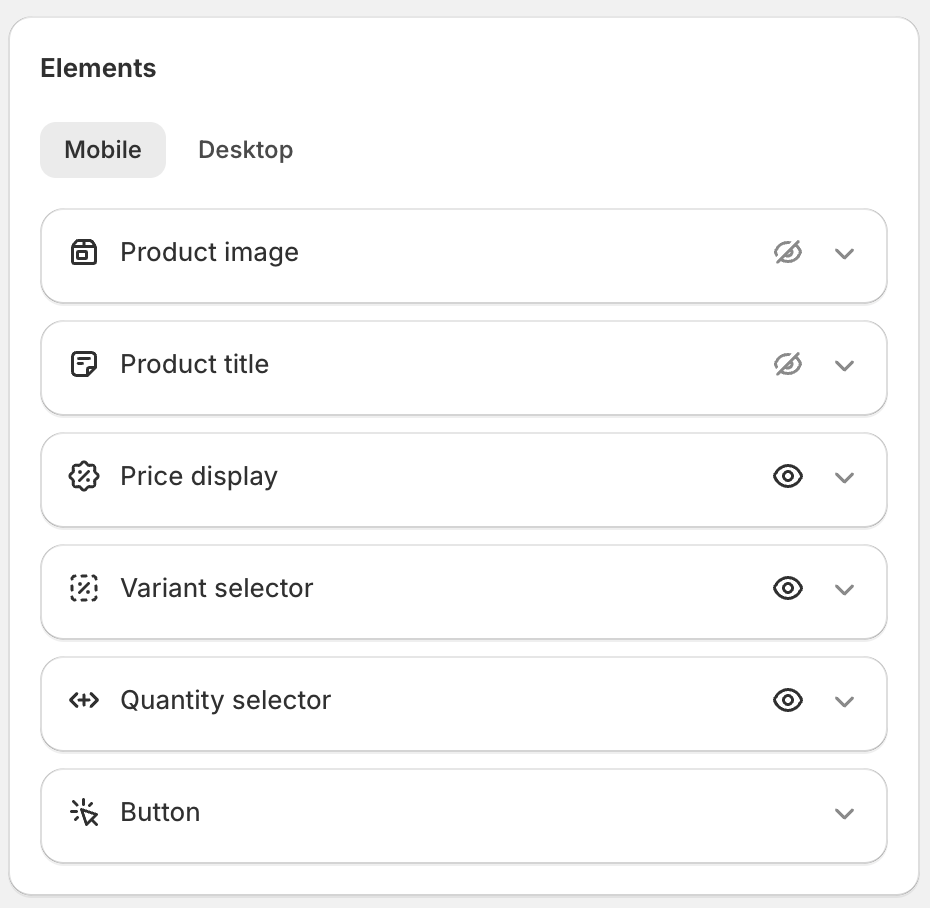This screenshot has width=930, height=908.
Task: Switch to the Desktop tab
Action: tap(245, 150)
